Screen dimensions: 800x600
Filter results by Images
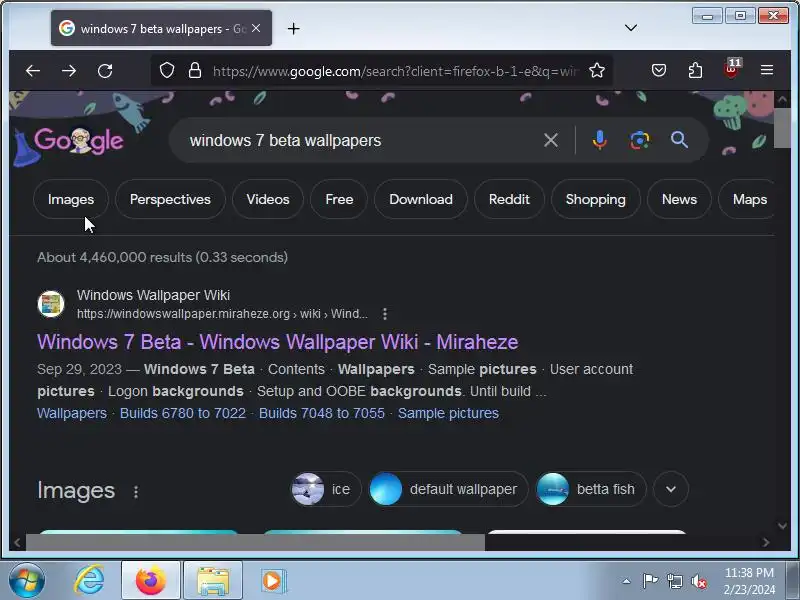click(x=71, y=199)
